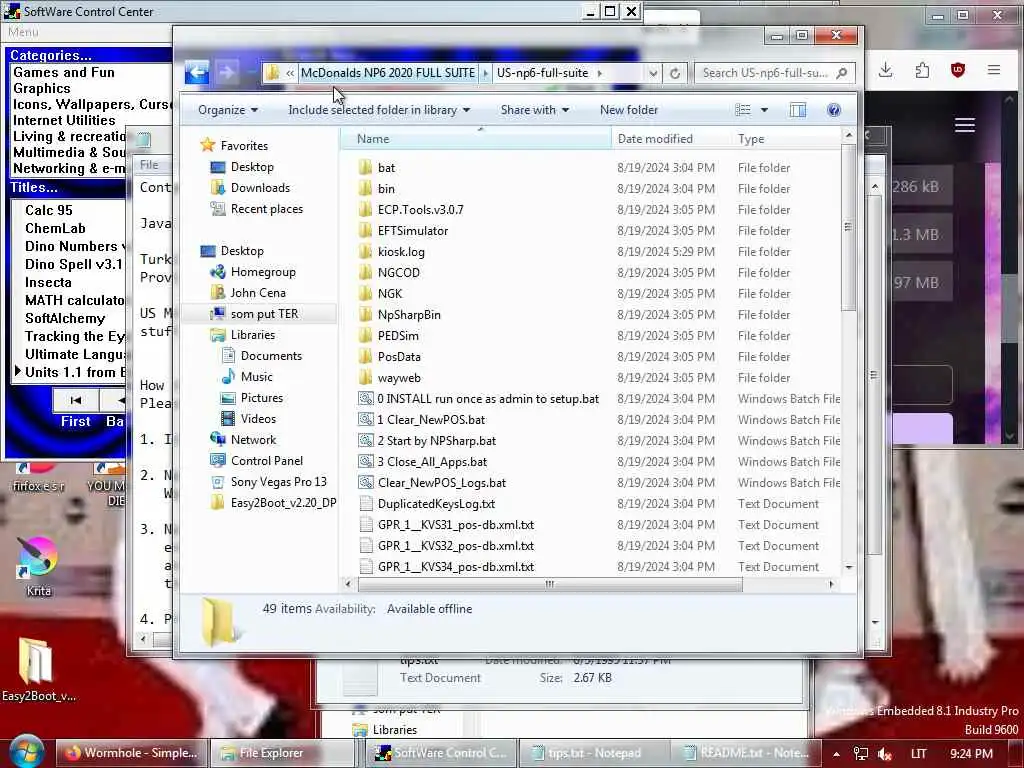Screen dimensions: 1024x768
Task: Click the Forward arrow in File Explorer
Action: point(227,72)
